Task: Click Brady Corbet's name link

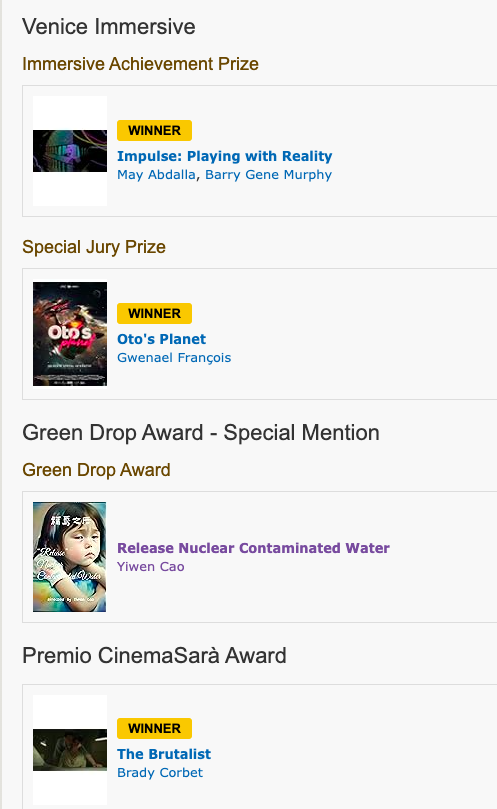Action: [x=160, y=772]
